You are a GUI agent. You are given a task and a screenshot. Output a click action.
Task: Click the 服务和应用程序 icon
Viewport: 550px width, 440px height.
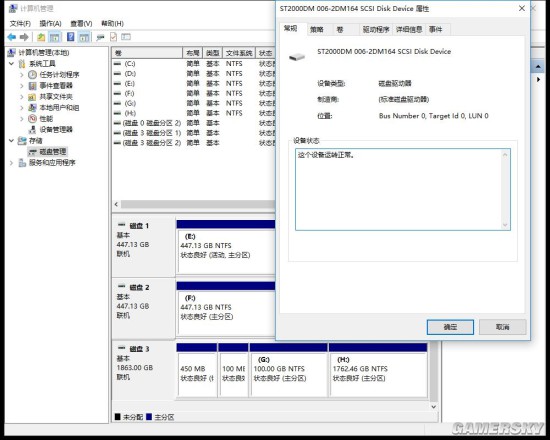coord(22,162)
